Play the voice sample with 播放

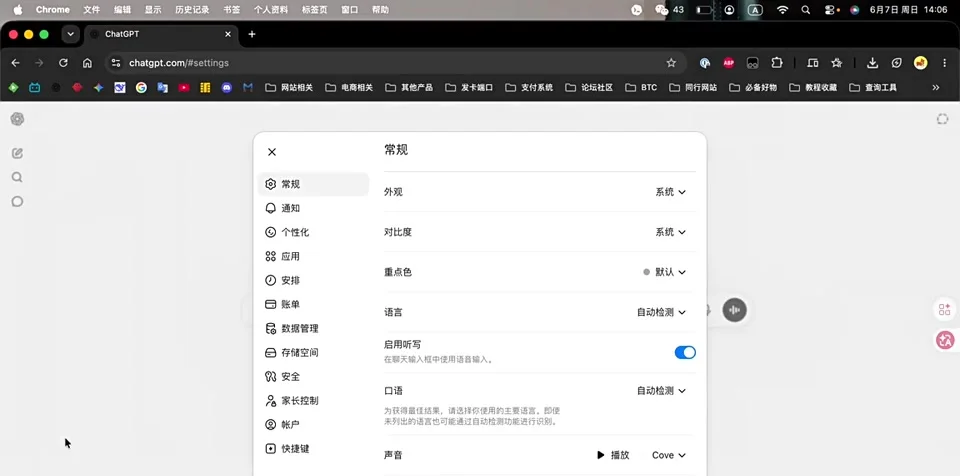(x=613, y=455)
